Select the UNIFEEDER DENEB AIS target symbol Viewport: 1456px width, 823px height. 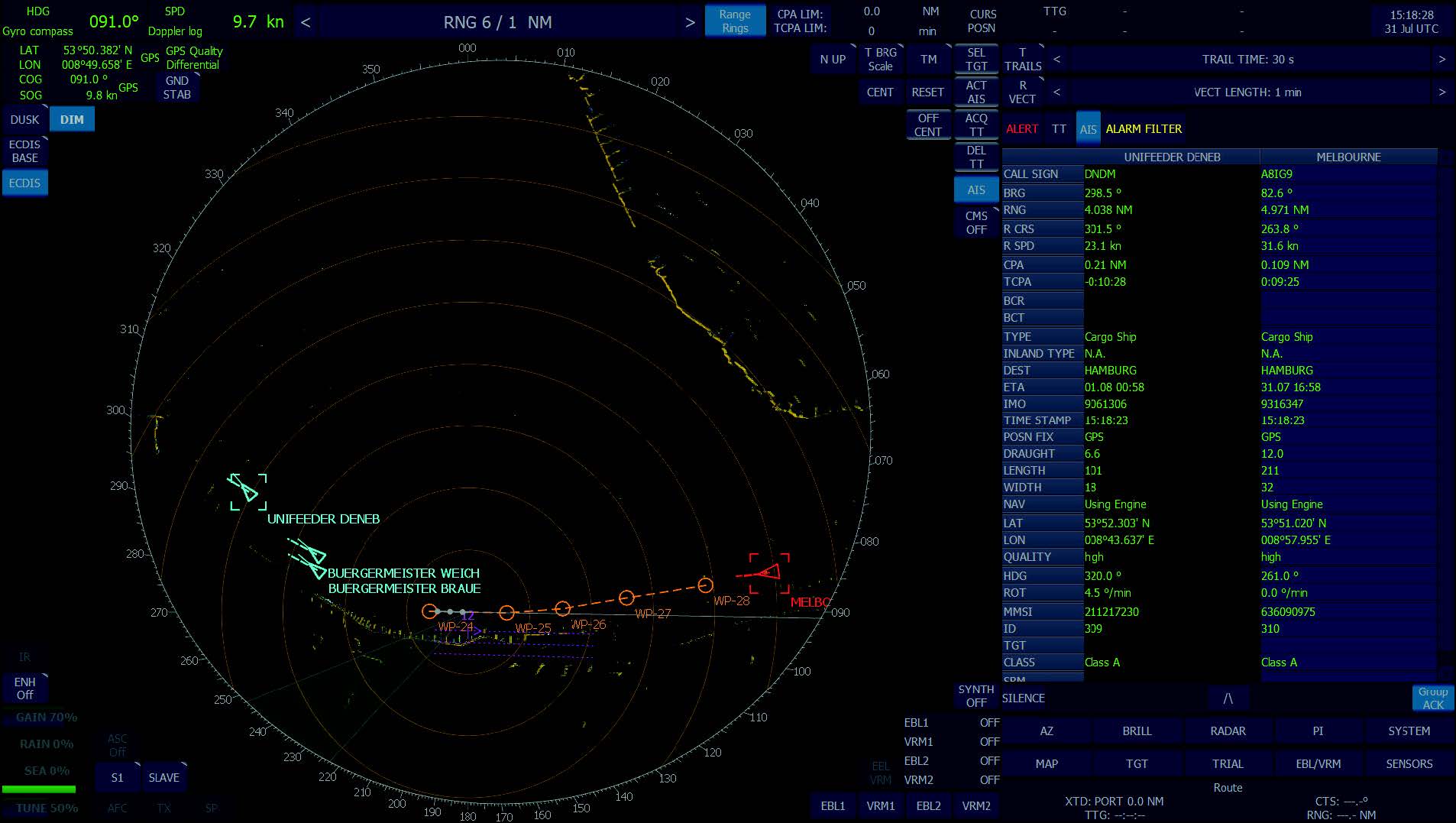[x=248, y=491]
